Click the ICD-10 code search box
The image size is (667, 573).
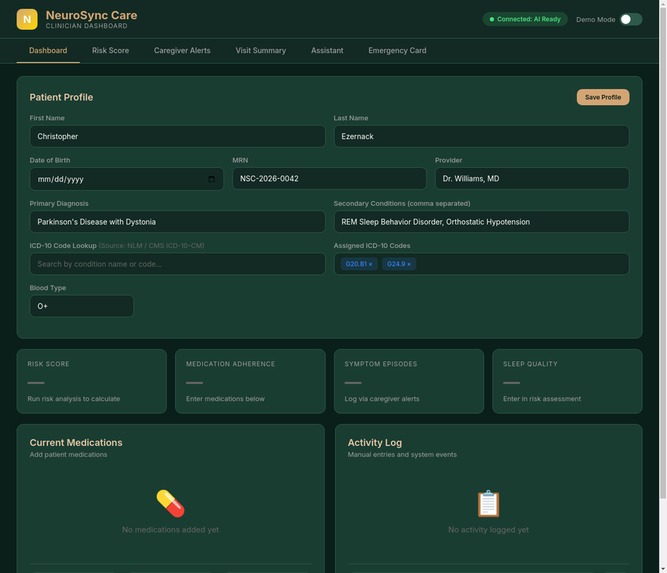tap(177, 264)
